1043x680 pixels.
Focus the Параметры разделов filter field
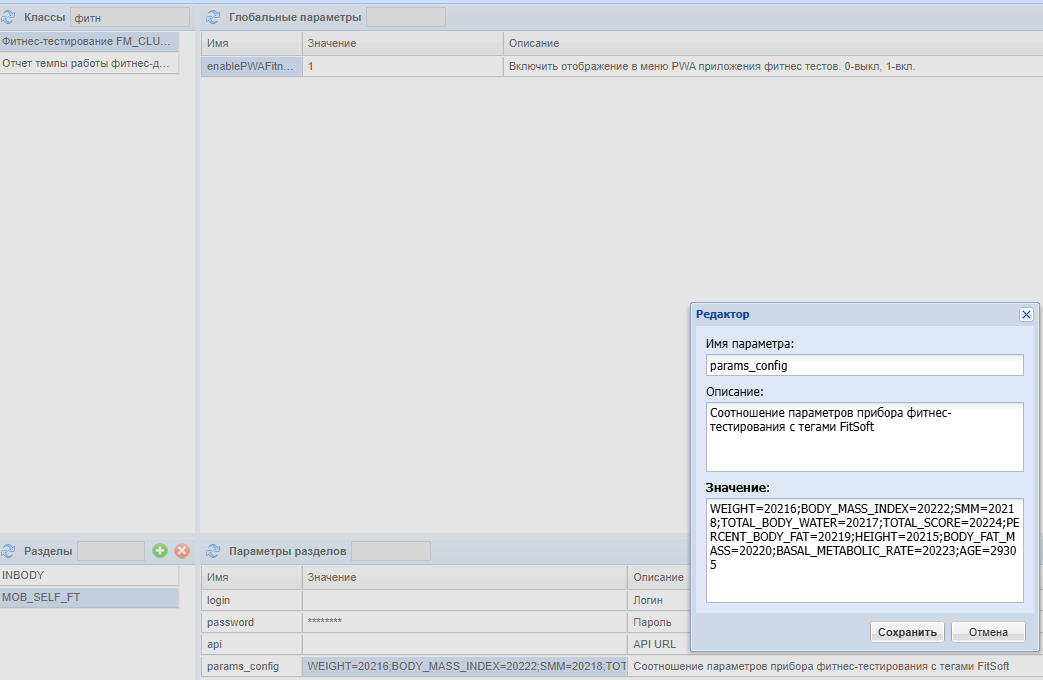pyautogui.click(x=390, y=551)
